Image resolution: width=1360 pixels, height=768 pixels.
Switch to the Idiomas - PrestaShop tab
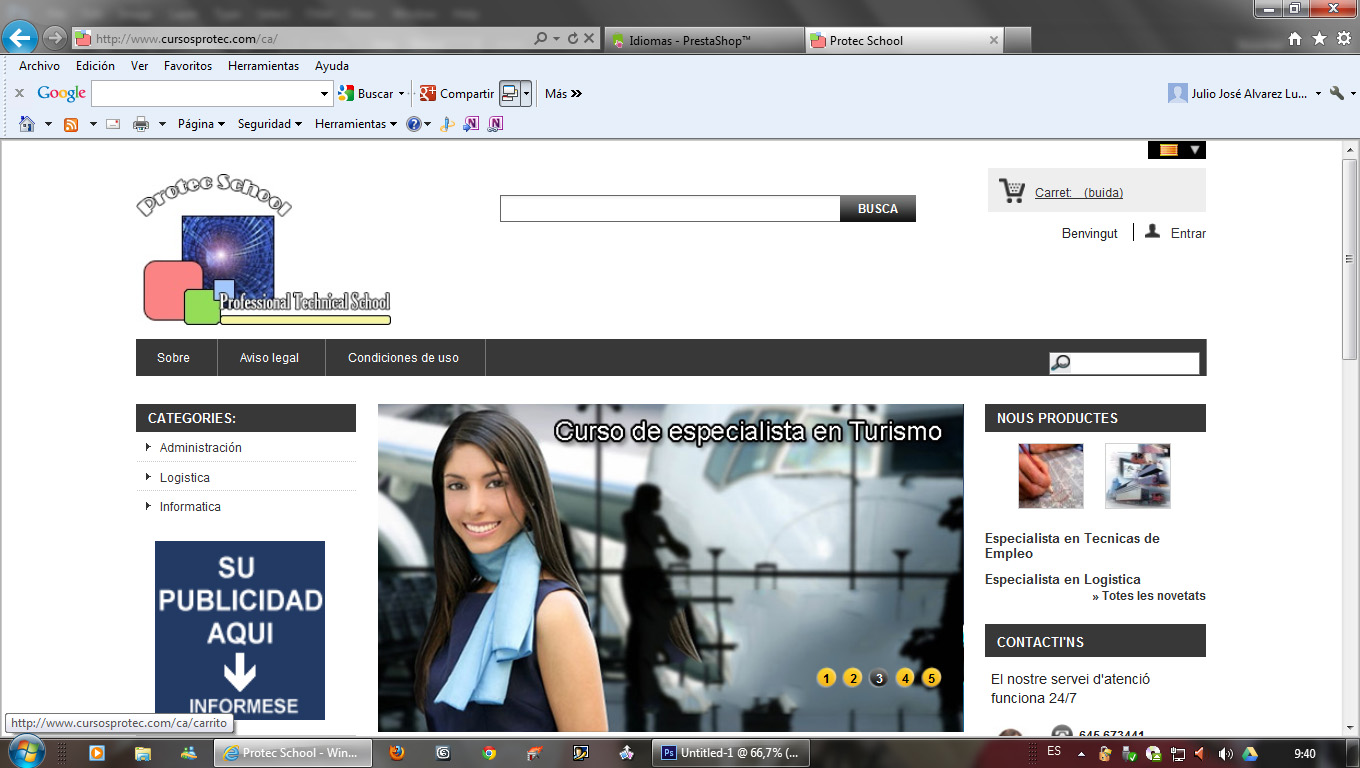[x=704, y=40]
